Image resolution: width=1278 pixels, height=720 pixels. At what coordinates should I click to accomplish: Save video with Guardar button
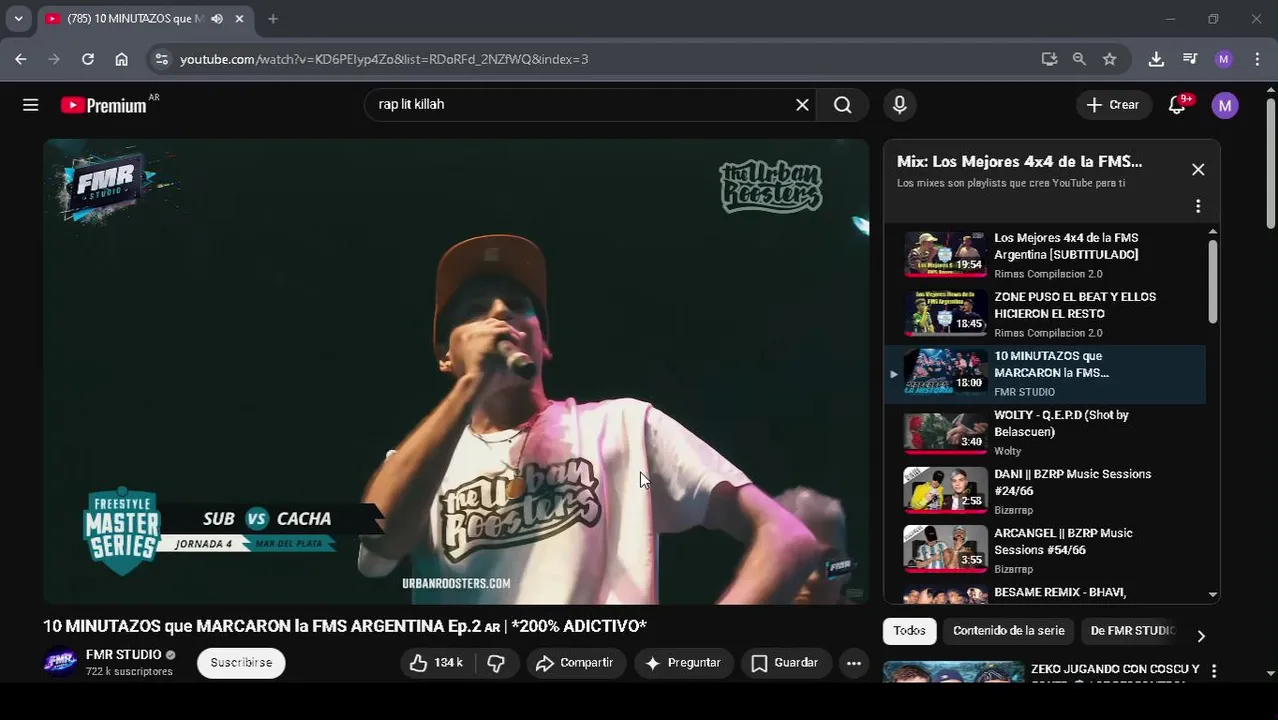[x=785, y=663]
